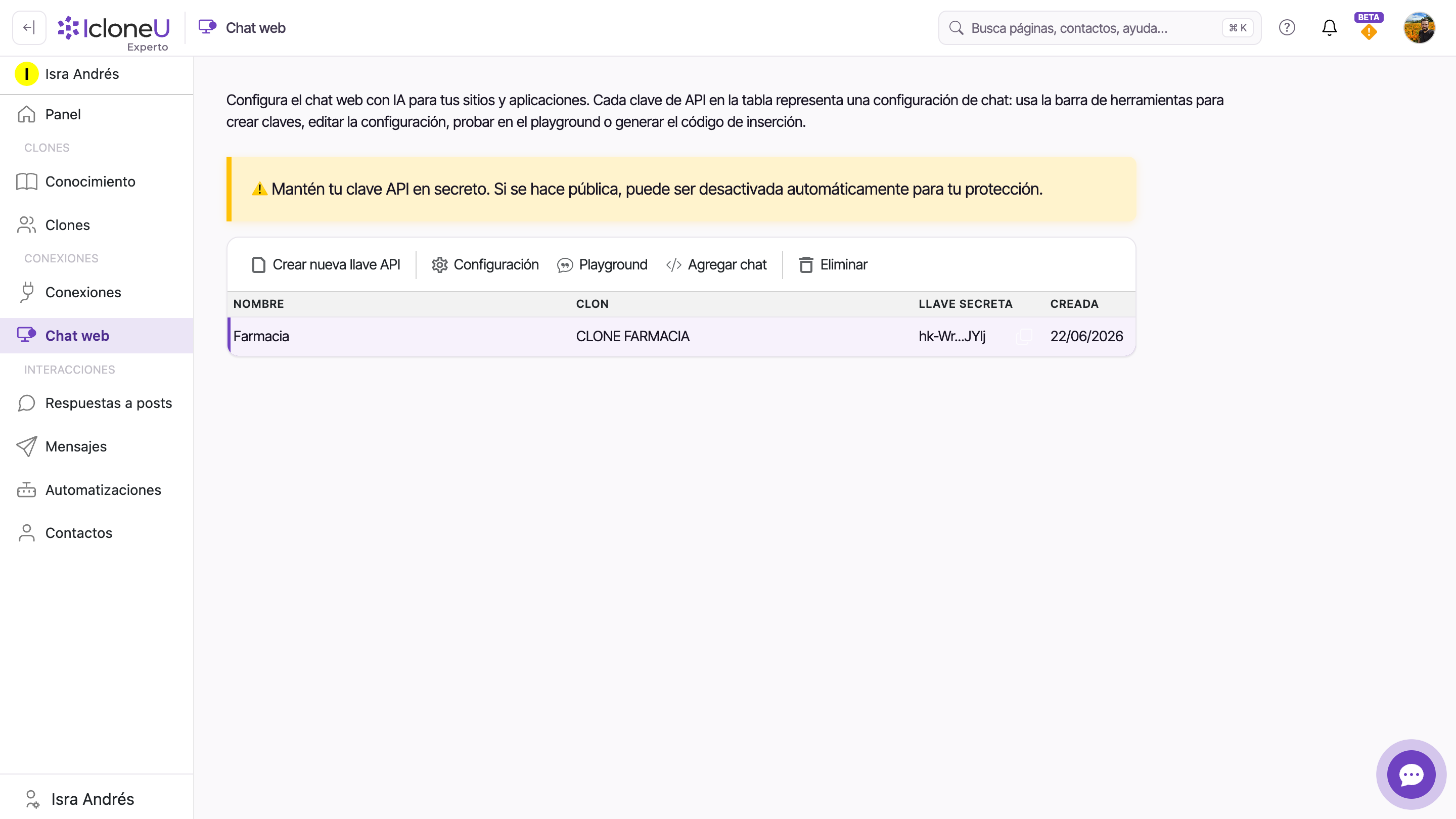Click the ⌘ K shortcut badge
This screenshot has width=1456, height=819.
1237,28
